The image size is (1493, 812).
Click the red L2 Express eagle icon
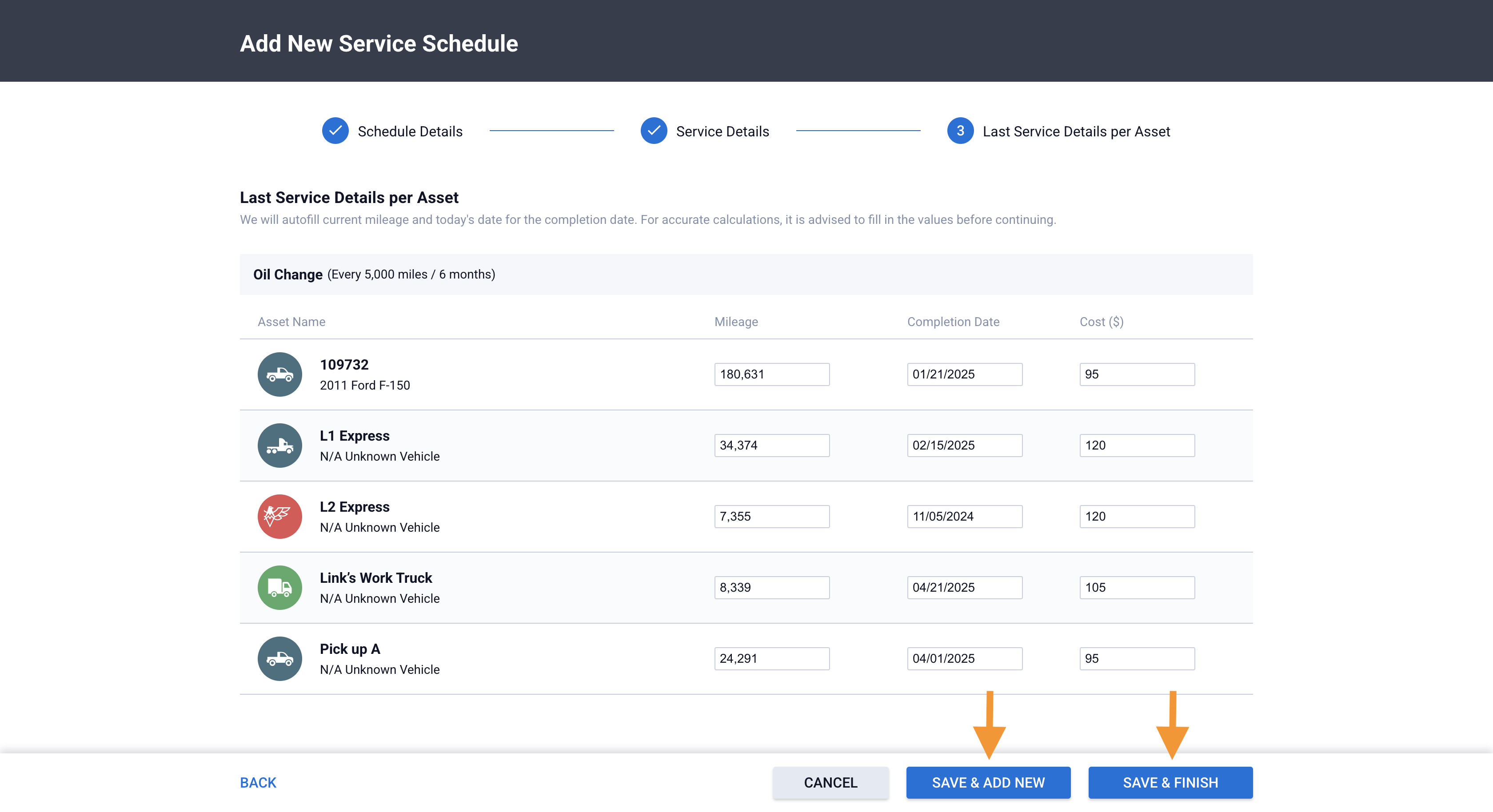tap(279, 517)
